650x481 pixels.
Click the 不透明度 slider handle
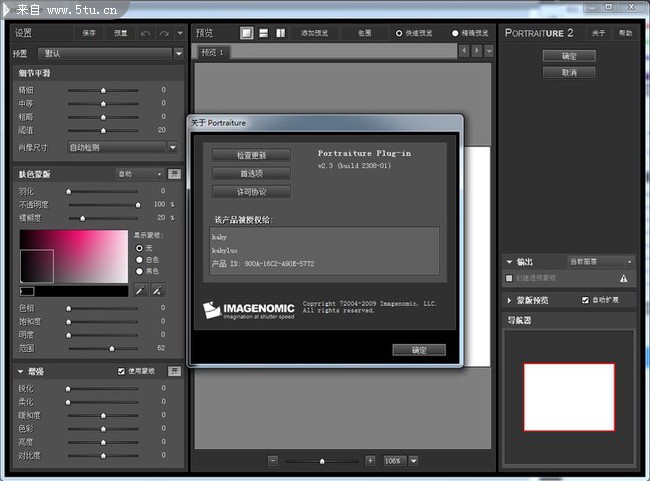[138, 205]
